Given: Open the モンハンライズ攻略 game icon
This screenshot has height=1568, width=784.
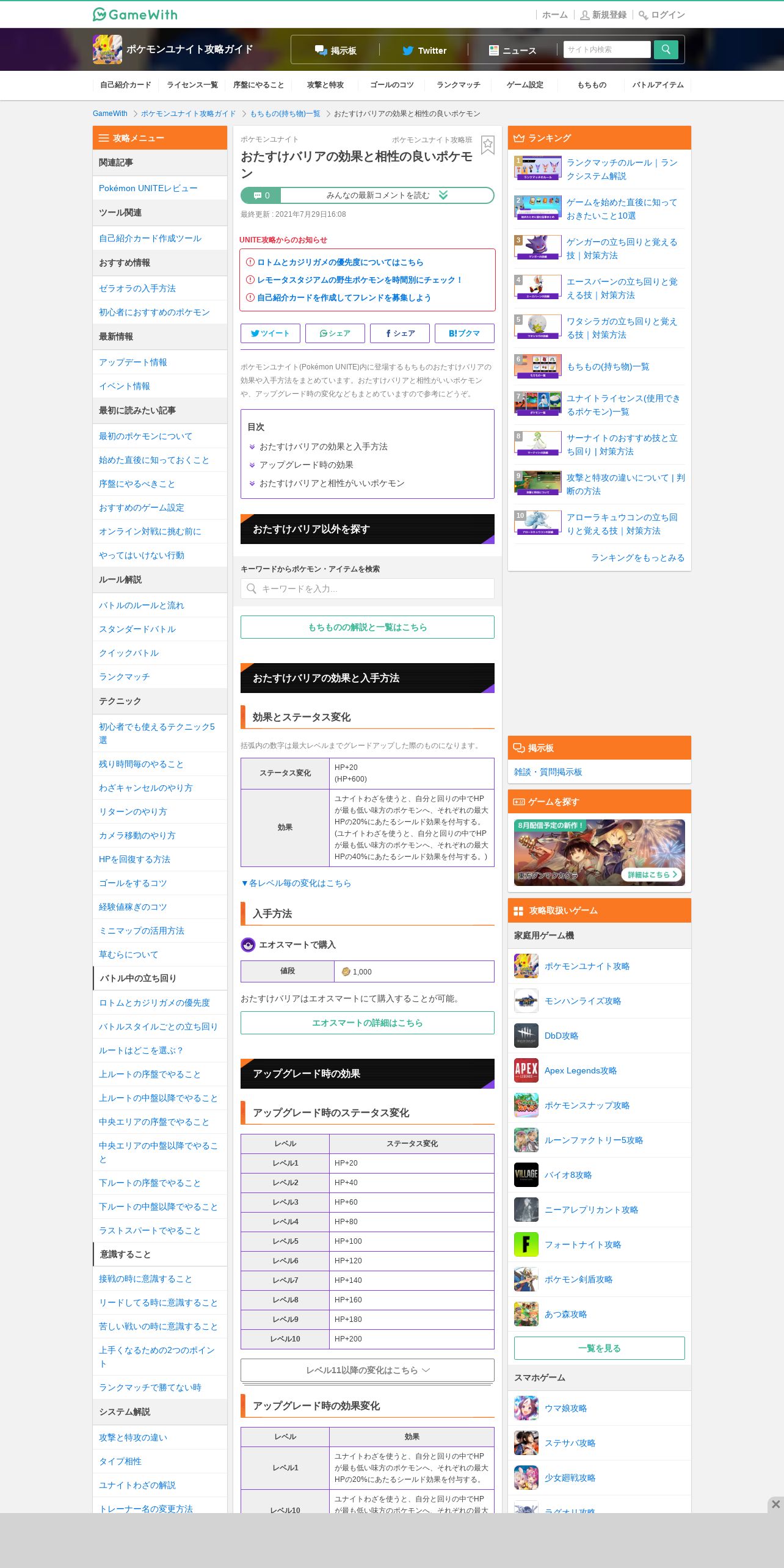Looking at the screenshot, I should point(526,1001).
